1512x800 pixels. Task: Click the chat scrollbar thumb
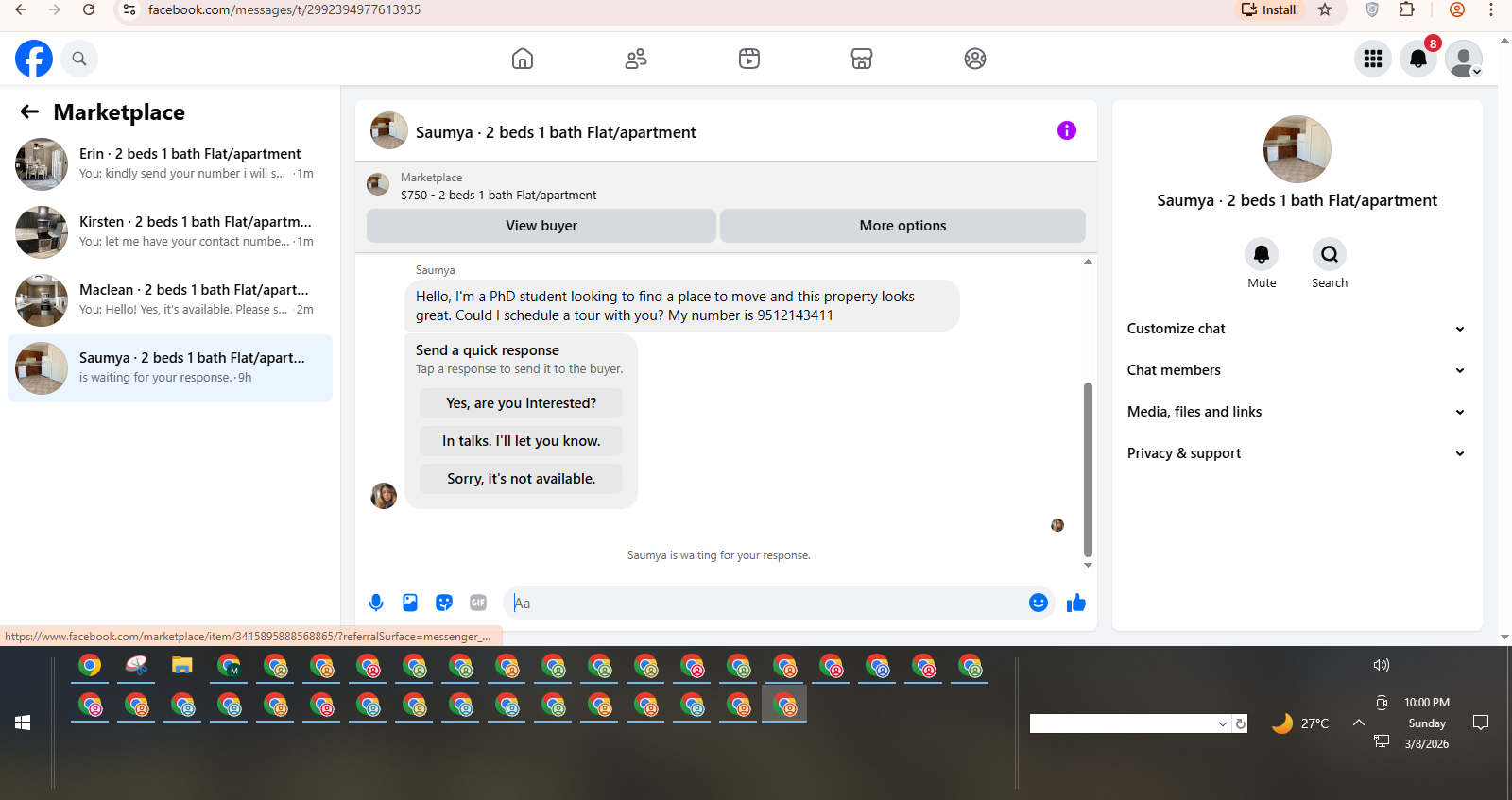tap(1088, 469)
